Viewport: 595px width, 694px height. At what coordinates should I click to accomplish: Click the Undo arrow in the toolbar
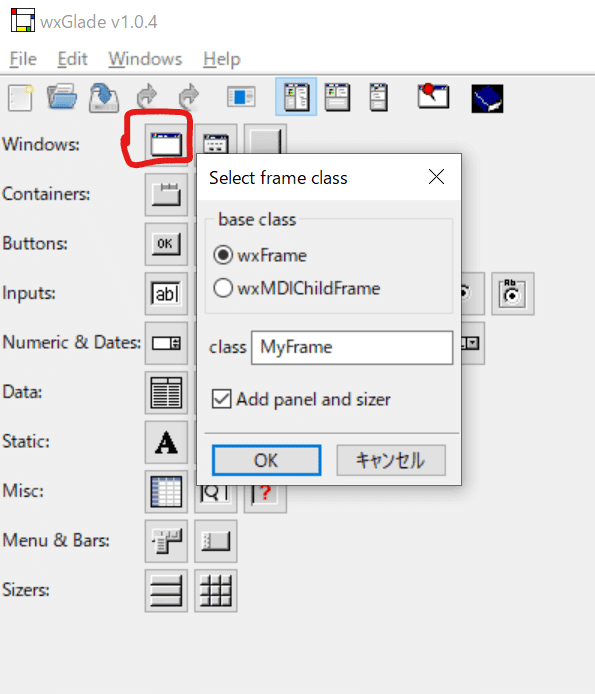pyautogui.click(x=147, y=96)
